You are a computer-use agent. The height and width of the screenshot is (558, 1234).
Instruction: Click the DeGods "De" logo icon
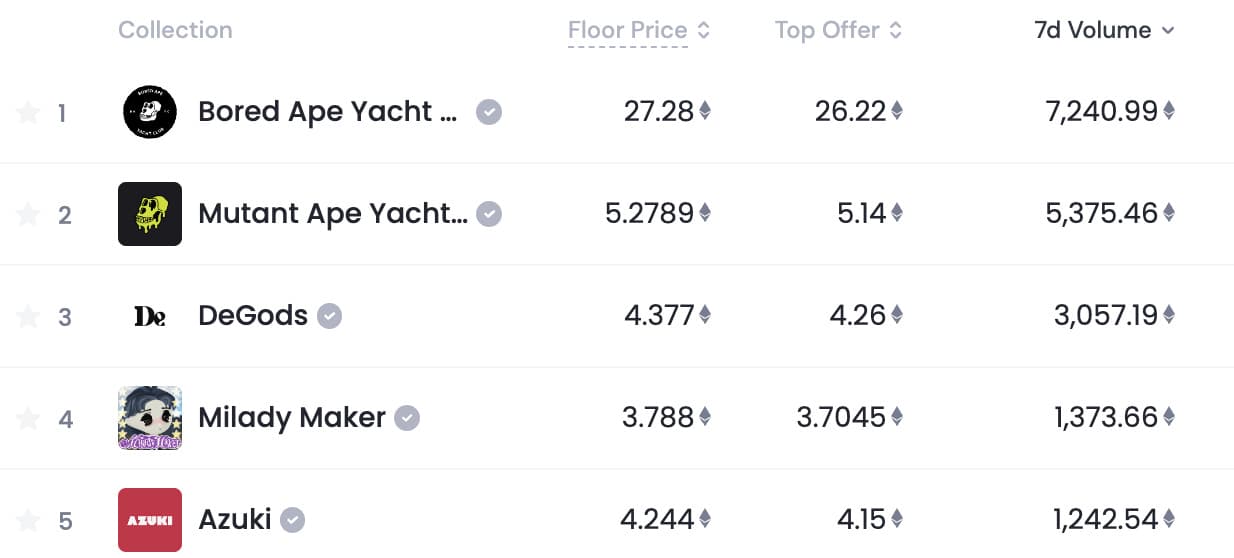coord(150,316)
